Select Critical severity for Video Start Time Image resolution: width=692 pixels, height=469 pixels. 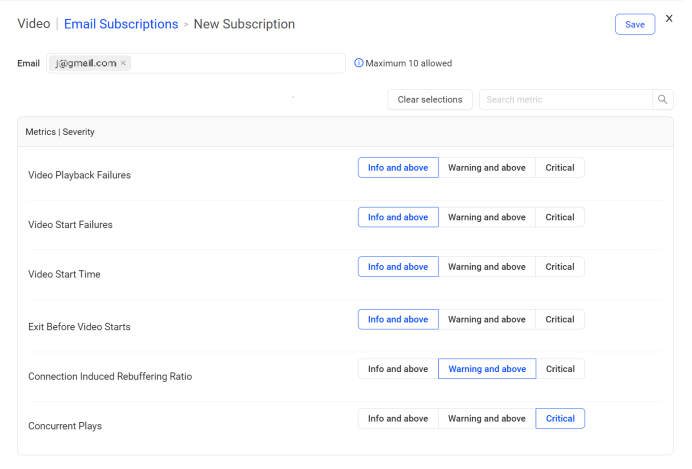559,267
